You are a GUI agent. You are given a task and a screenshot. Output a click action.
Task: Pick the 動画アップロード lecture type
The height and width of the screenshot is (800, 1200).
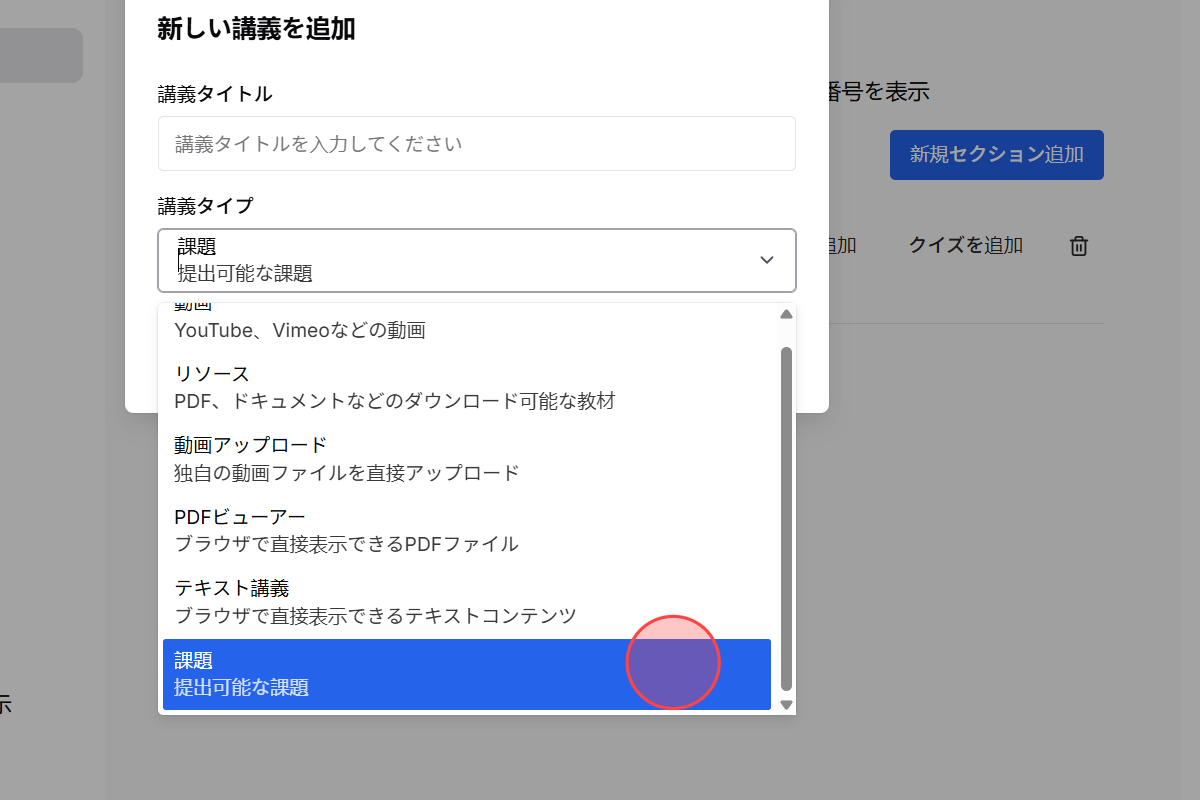point(400,458)
